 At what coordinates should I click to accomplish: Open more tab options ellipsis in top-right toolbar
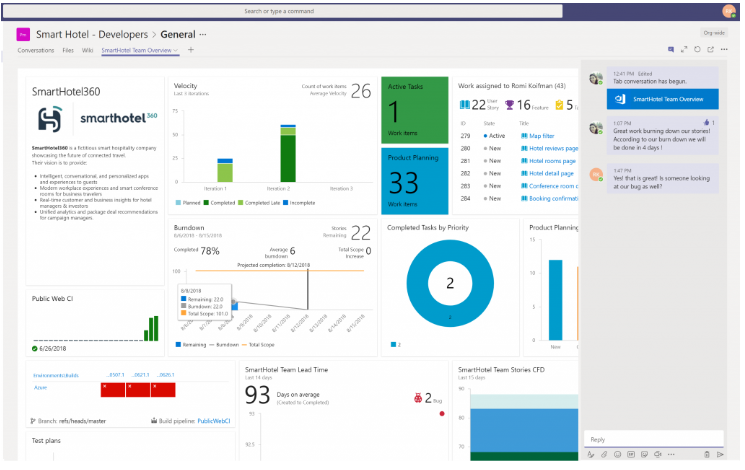[x=724, y=49]
